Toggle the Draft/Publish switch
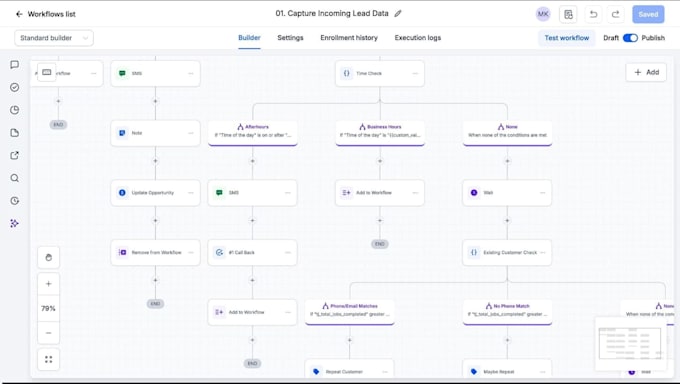This screenshot has height=384, width=680. 630,38
